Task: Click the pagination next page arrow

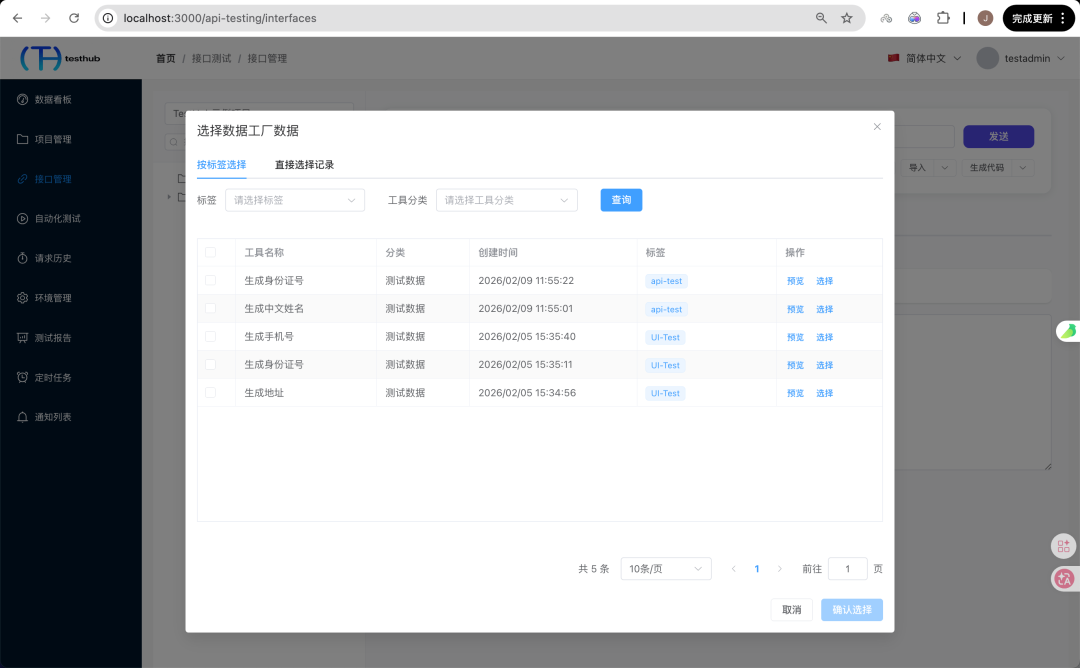Action: [x=779, y=569]
